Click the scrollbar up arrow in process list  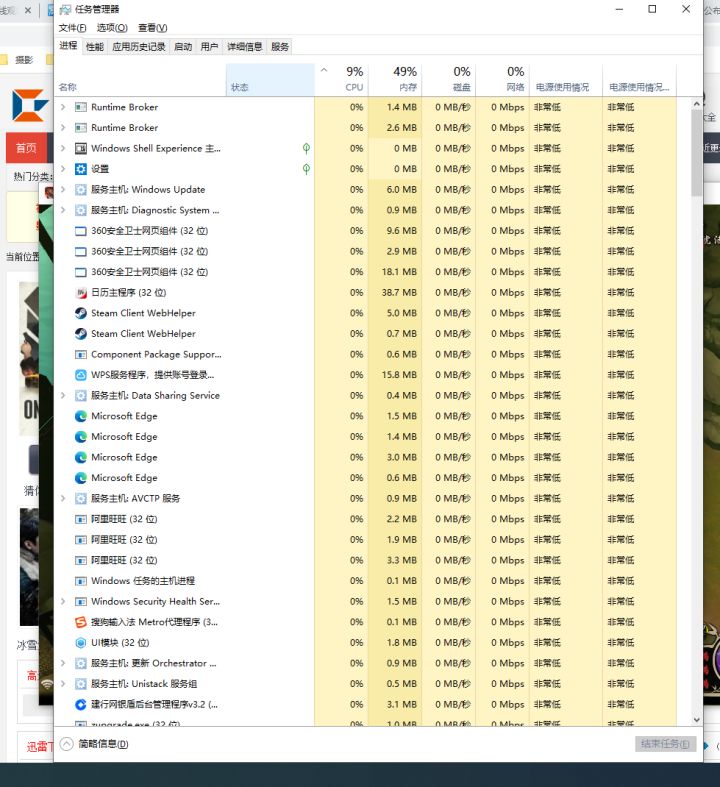coord(696,104)
